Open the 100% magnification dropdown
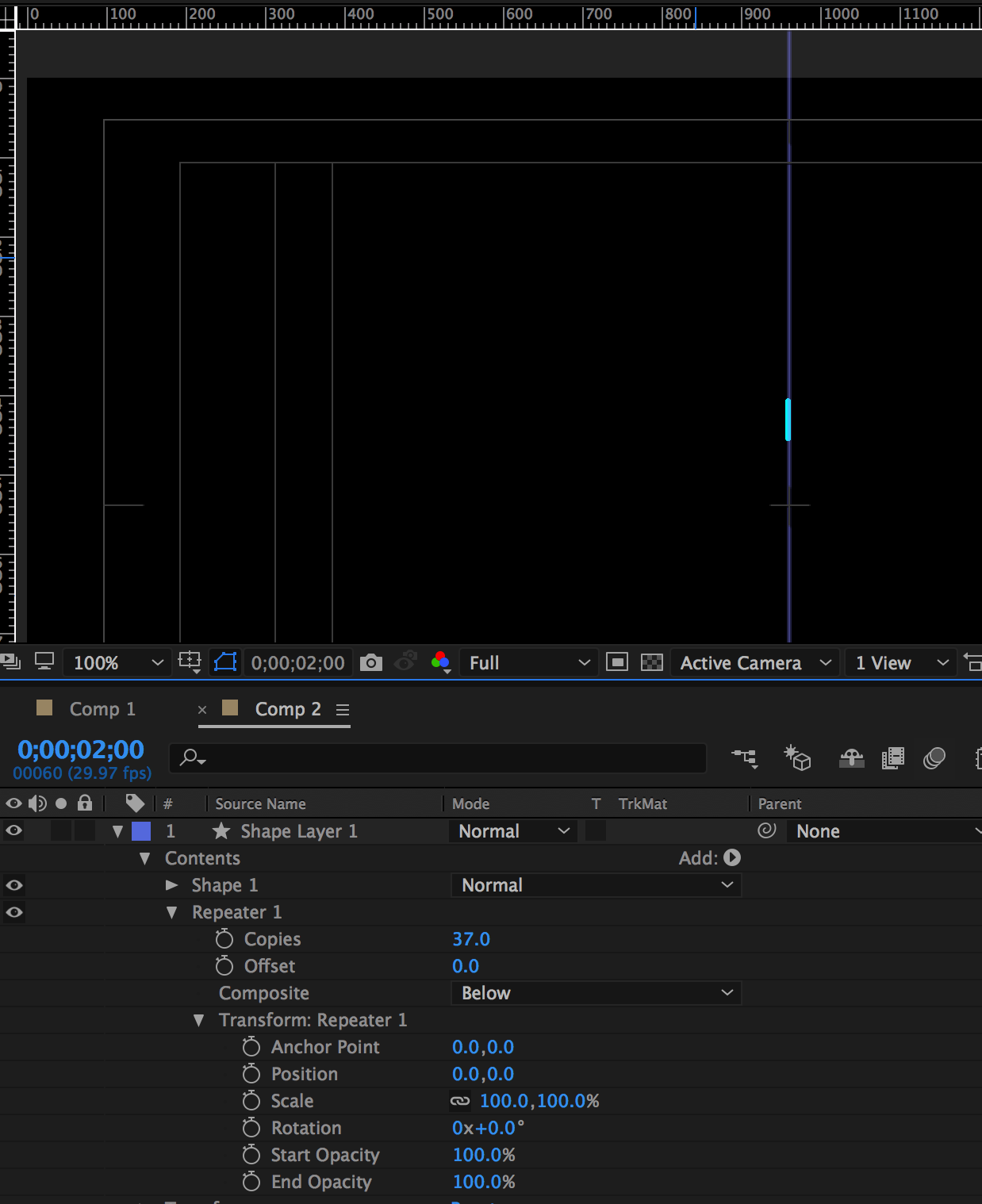Viewport: 982px width, 1204px height. click(117, 662)
